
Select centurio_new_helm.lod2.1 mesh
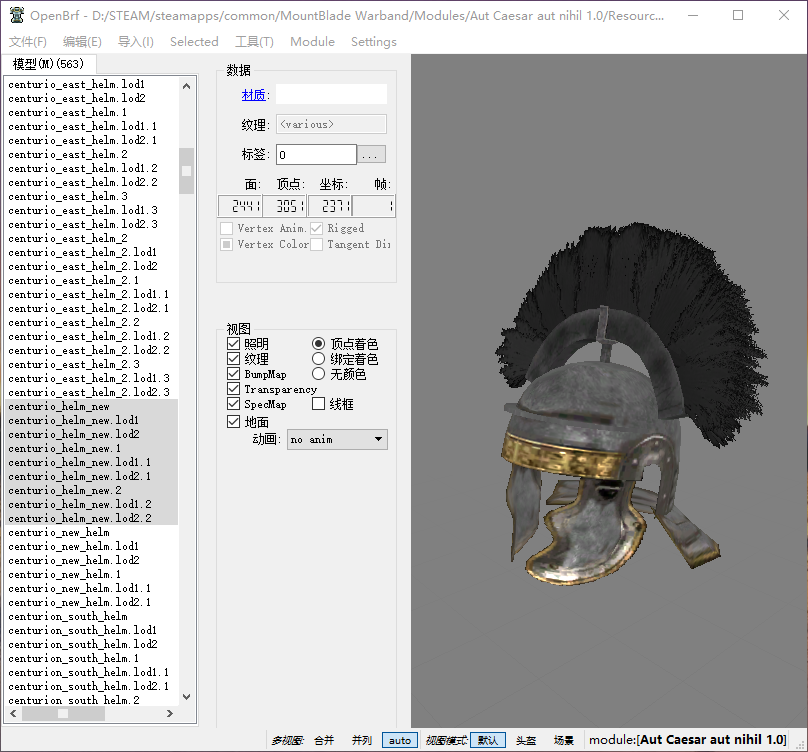tap(79, 603)
